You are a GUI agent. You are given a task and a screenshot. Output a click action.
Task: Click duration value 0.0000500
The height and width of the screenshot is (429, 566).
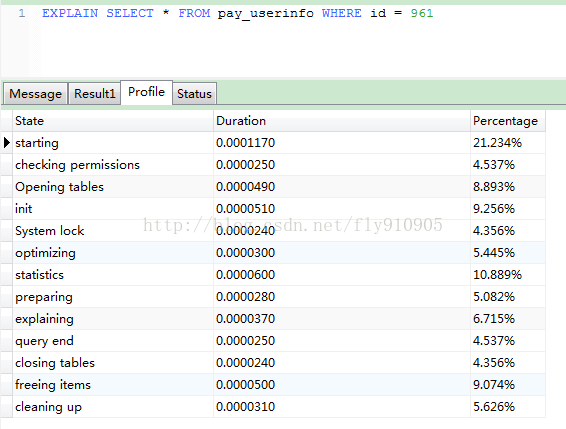point(245,385)
